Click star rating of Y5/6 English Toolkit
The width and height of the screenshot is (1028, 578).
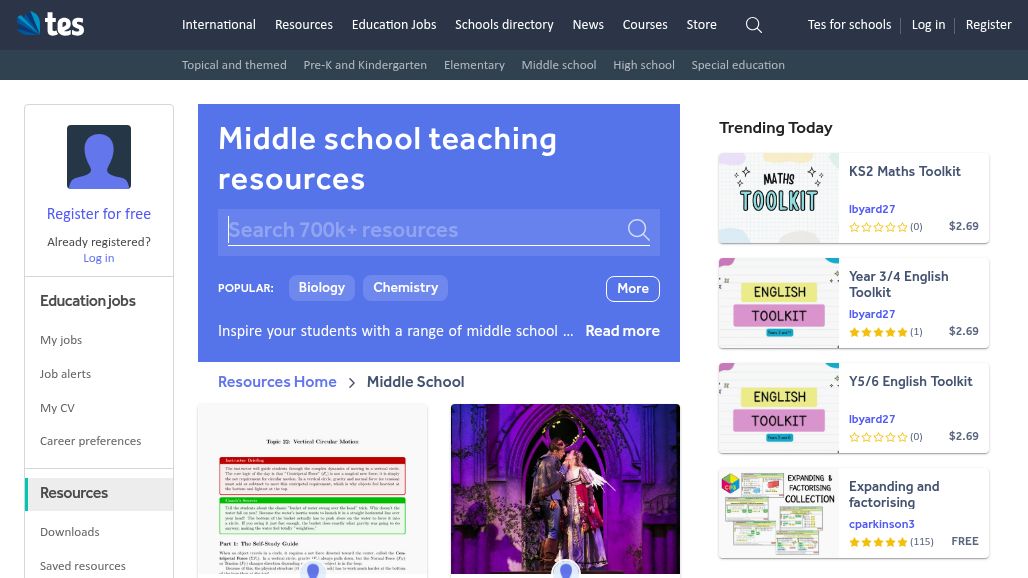click(x=879, y=437)
